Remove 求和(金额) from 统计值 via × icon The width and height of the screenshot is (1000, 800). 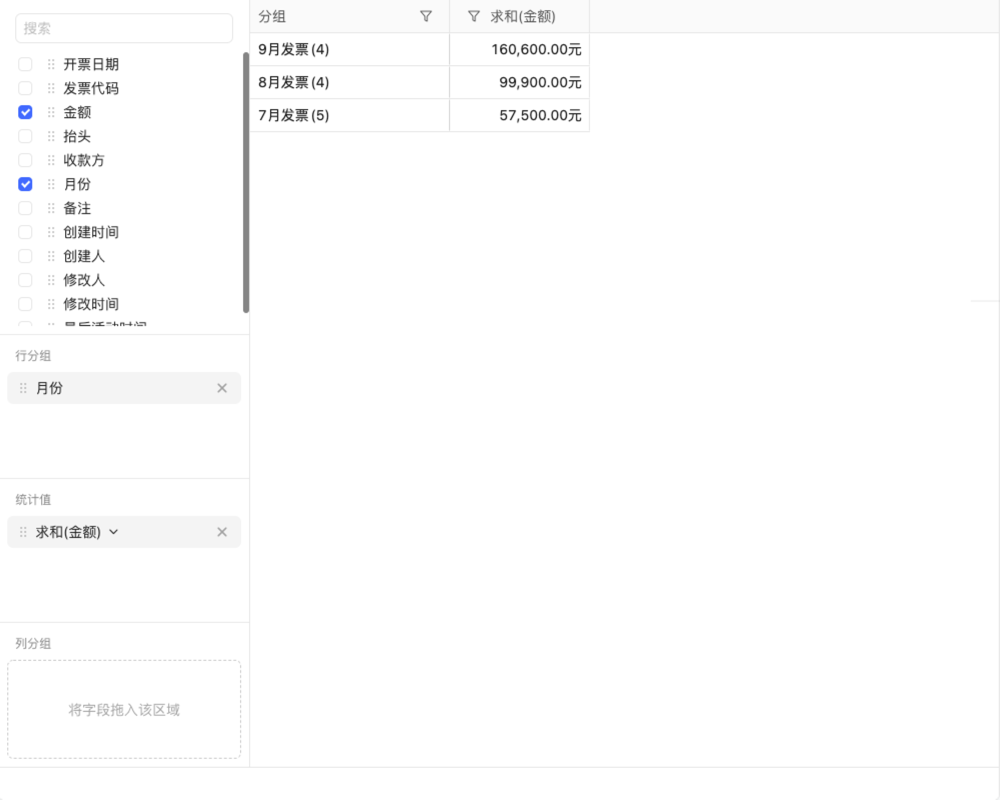tap(222, 532)
